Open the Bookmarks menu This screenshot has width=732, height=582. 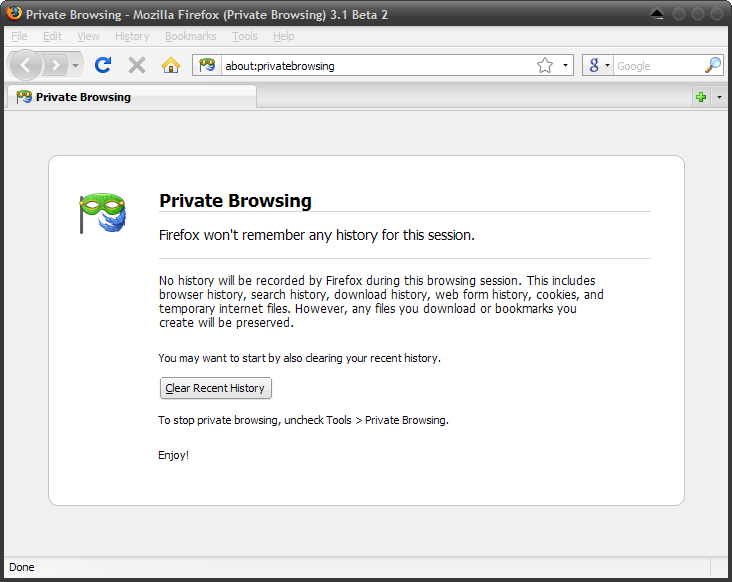190,36
